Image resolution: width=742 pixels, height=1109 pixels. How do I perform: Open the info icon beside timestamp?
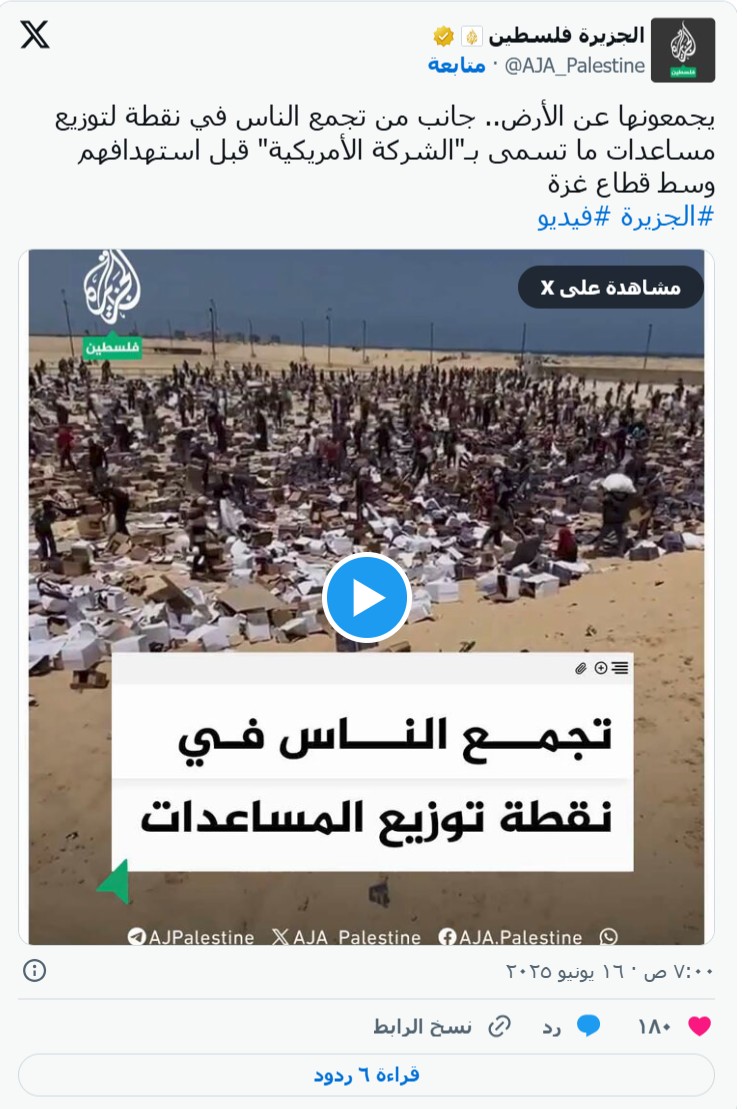pos(34,970)
